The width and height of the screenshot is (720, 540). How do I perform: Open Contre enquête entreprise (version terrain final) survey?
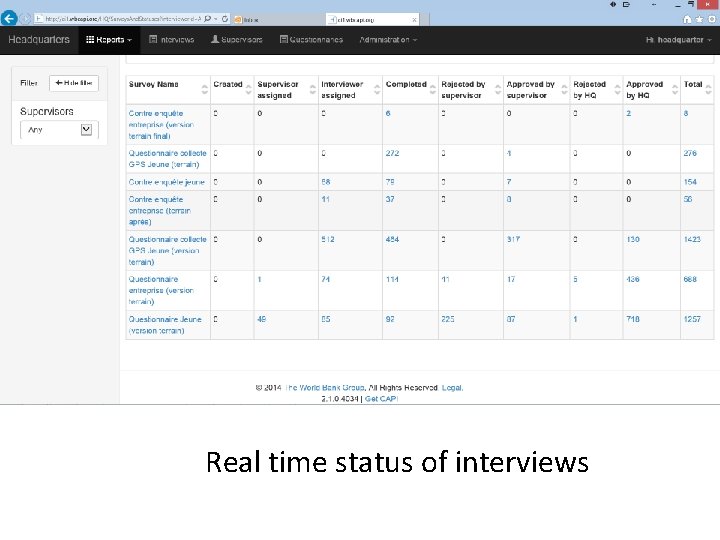(161, 125)
